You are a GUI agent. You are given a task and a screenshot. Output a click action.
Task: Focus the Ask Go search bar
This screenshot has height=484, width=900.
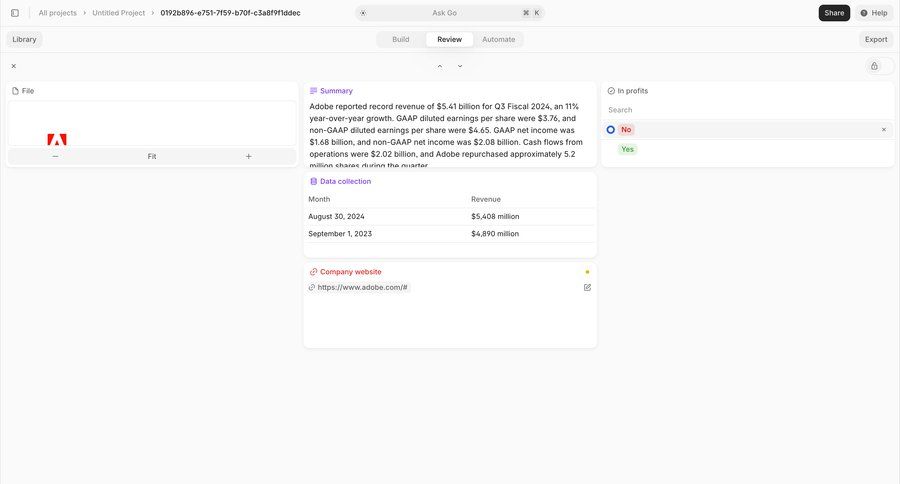pos(449,13)
